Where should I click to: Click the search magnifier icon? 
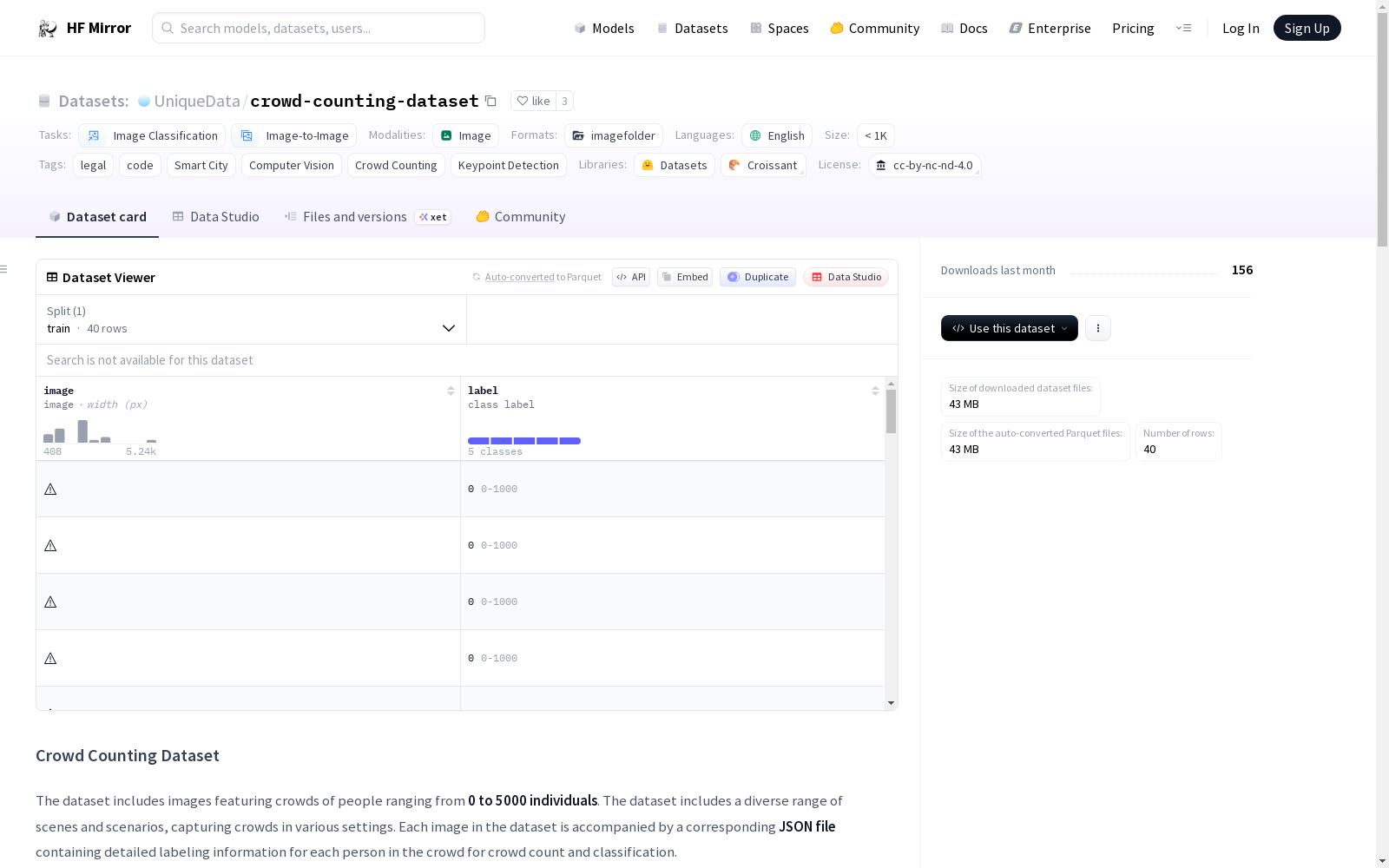click(168, 28)
